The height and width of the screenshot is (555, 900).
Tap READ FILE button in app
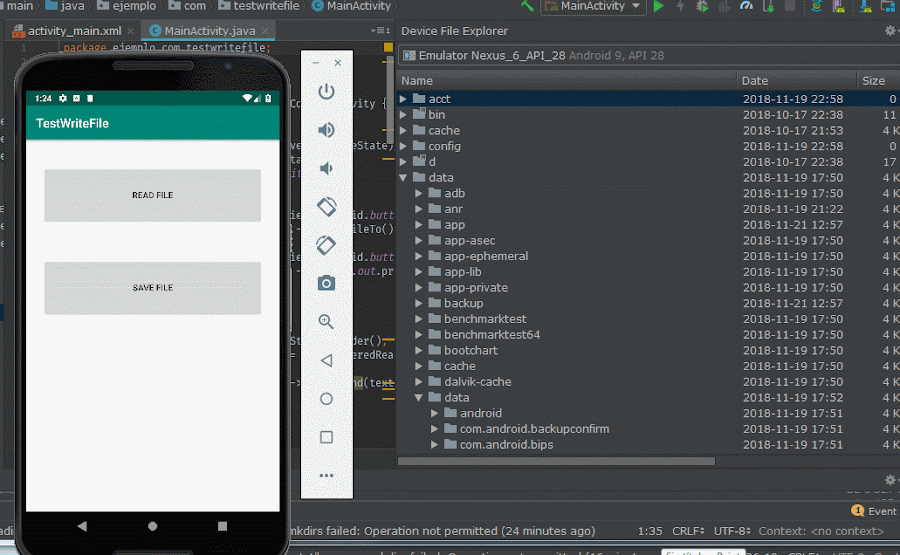[153, 195]
